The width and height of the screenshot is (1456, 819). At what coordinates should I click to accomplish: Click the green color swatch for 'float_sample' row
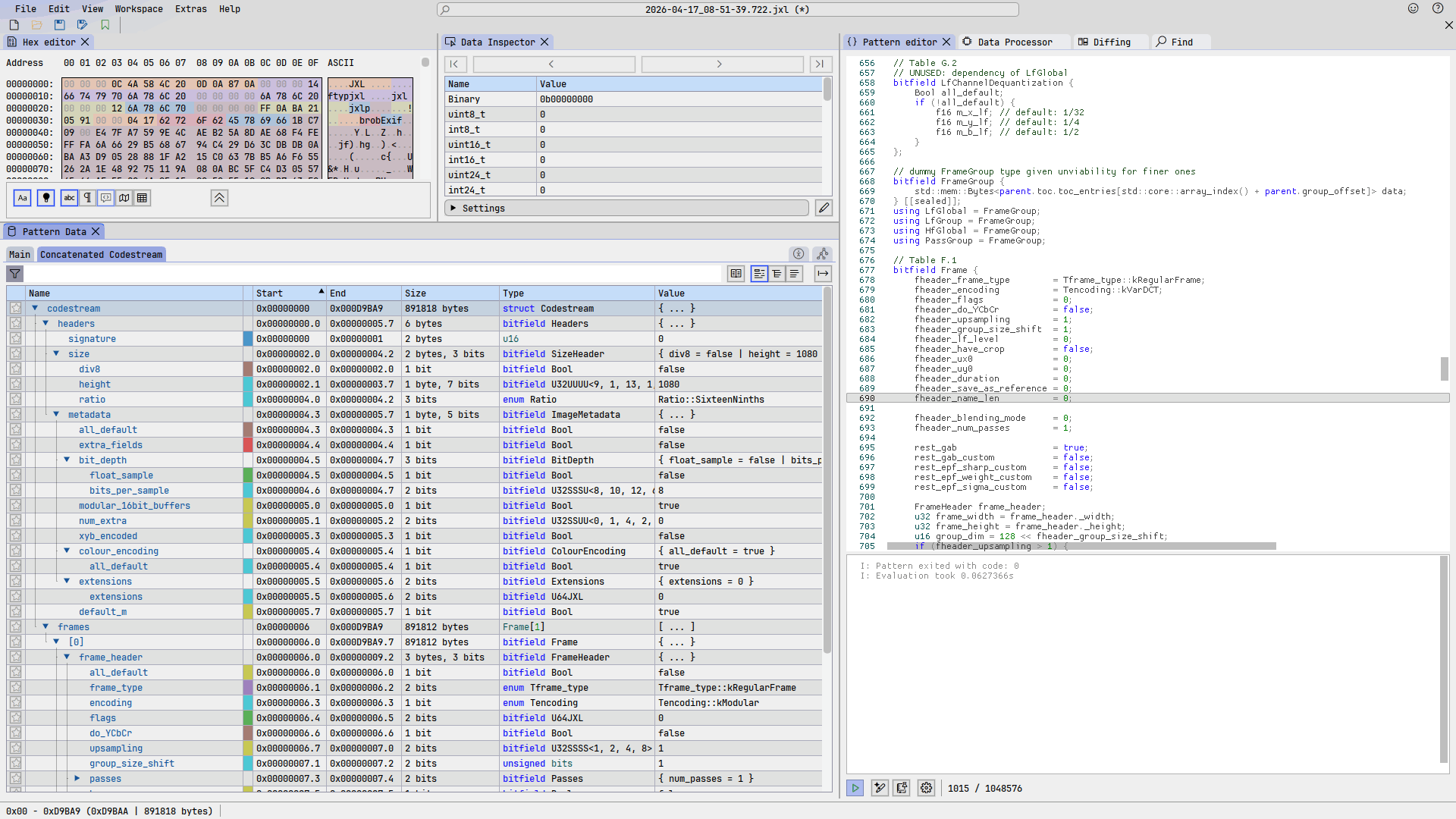[248, 475]
